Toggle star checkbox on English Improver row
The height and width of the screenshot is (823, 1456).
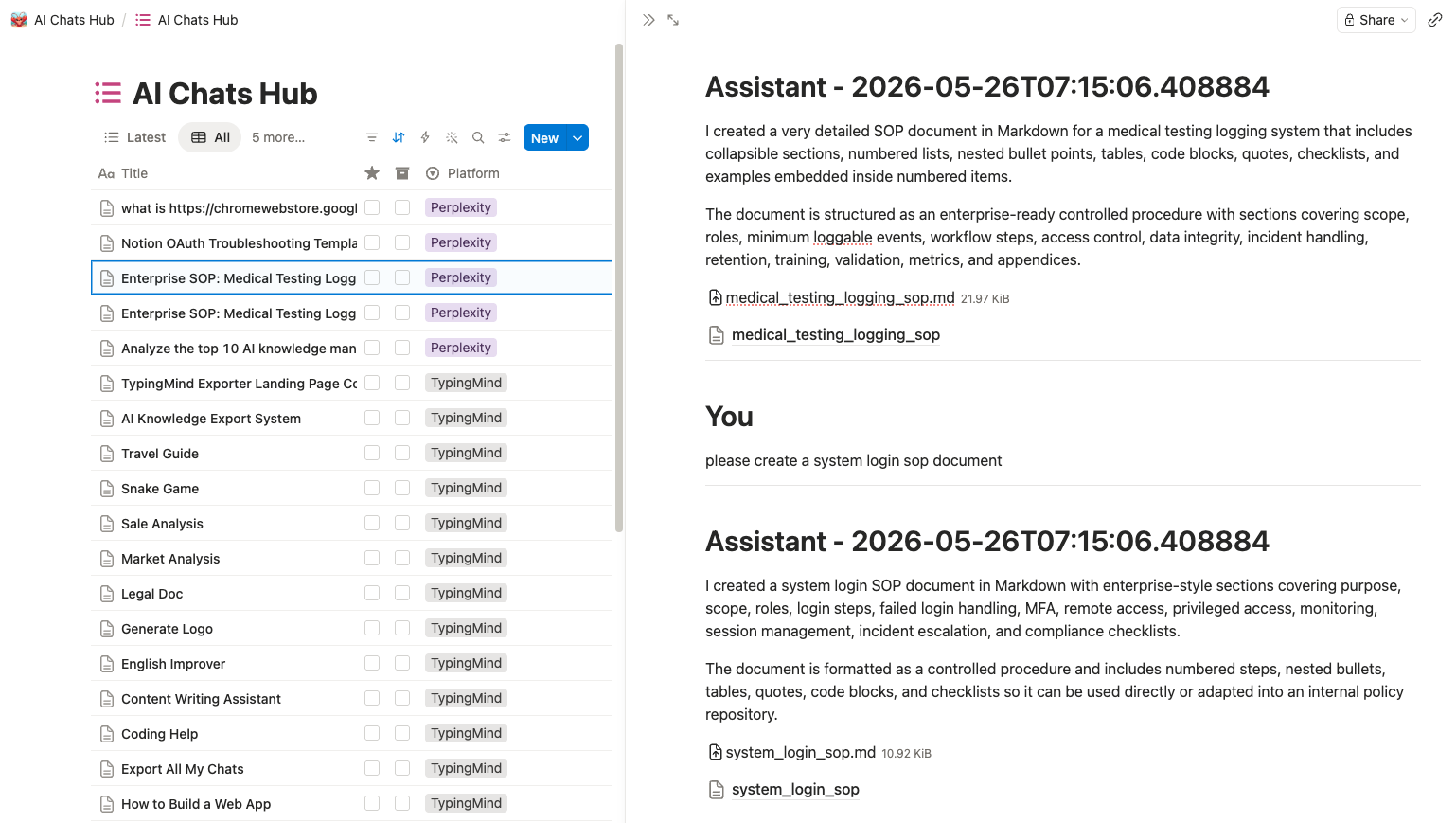click(372, 663)
